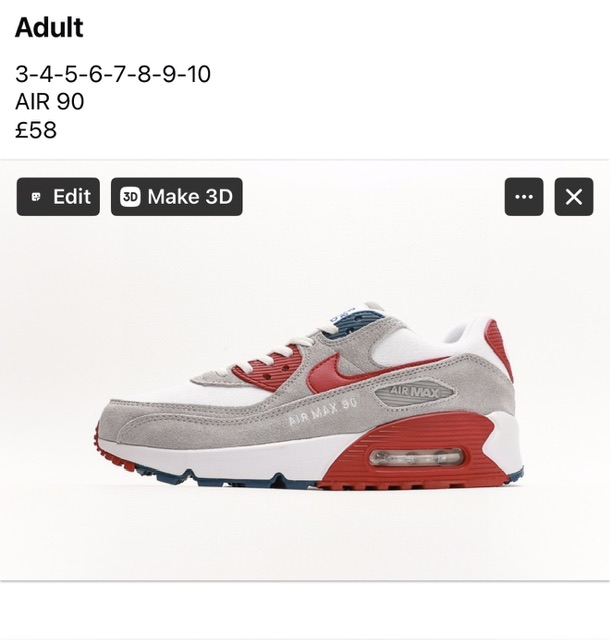Click the Edit label to edit the photo

point(72,197)
